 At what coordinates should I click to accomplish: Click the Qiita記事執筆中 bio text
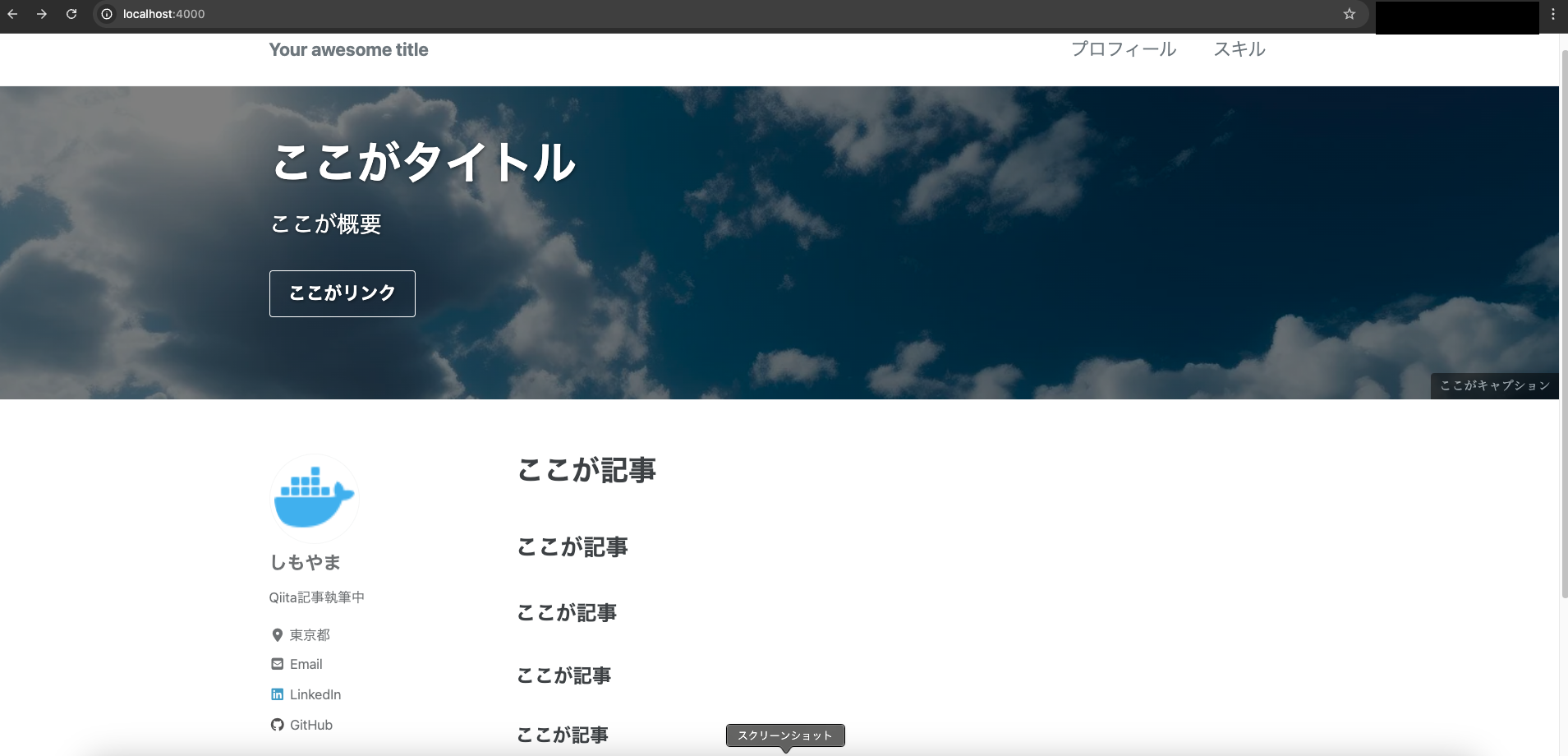click(x=316, y=597)
